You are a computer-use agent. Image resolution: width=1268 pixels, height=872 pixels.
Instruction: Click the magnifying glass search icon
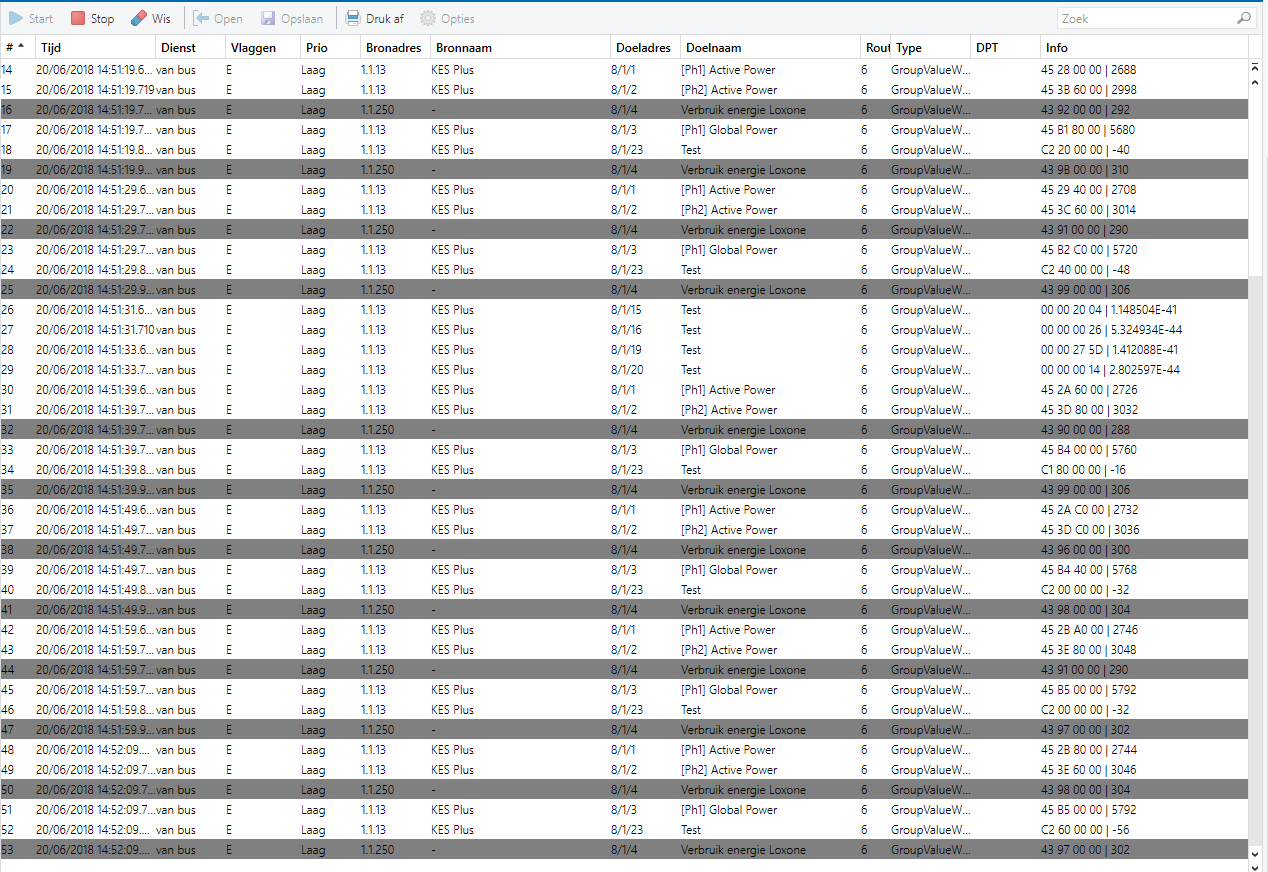pyautogui.click(x=1244, y=18)
